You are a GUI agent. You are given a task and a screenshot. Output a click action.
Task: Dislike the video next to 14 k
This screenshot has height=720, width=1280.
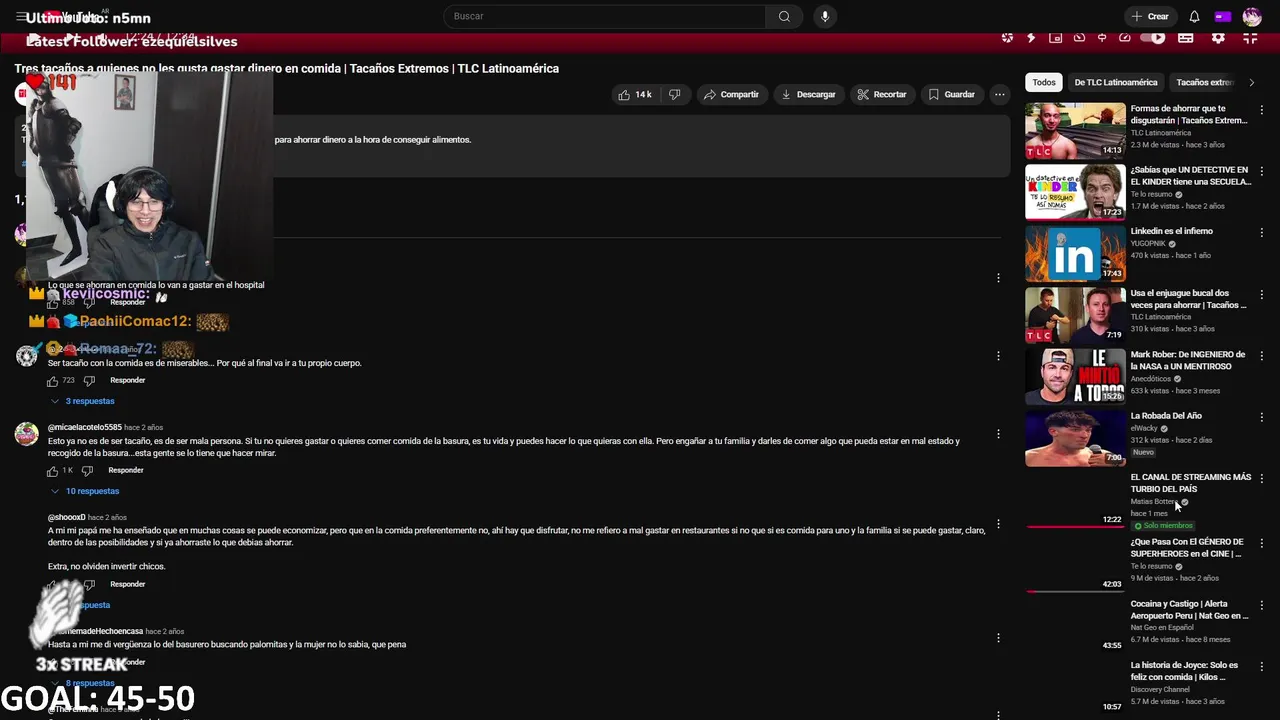click(x=675, y=94)
